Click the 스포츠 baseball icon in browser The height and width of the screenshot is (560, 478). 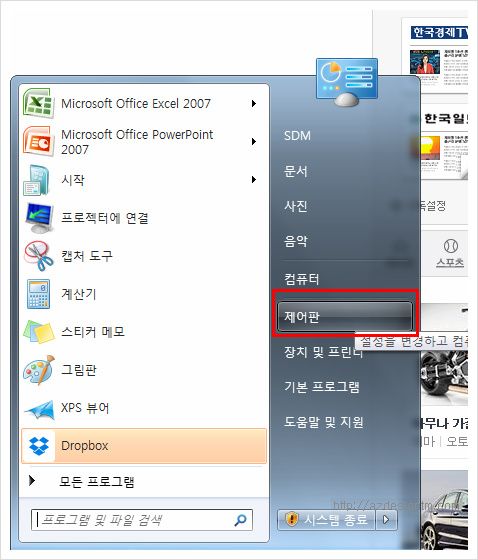(450, 246)
